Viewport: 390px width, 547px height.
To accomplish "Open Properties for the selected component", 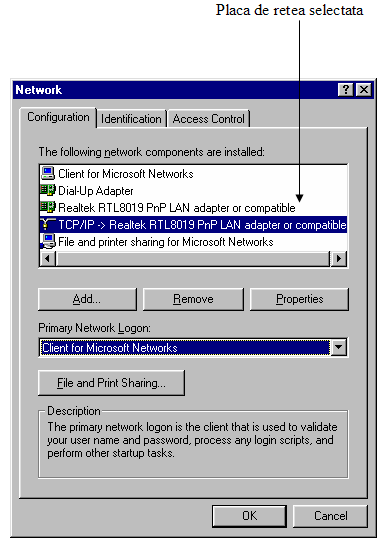I will coord(299,299).
